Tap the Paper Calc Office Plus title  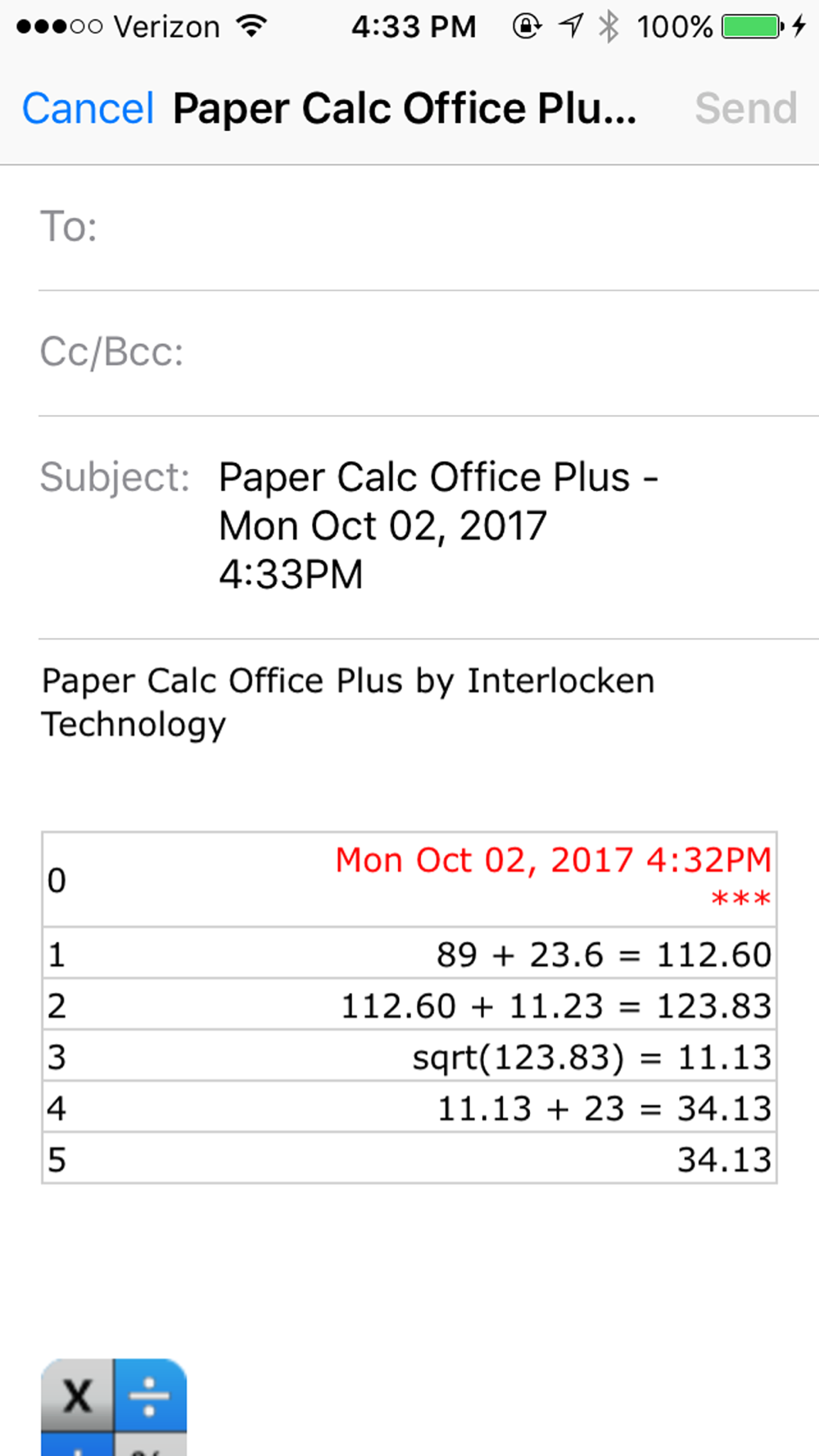click(x=405, y=108)
